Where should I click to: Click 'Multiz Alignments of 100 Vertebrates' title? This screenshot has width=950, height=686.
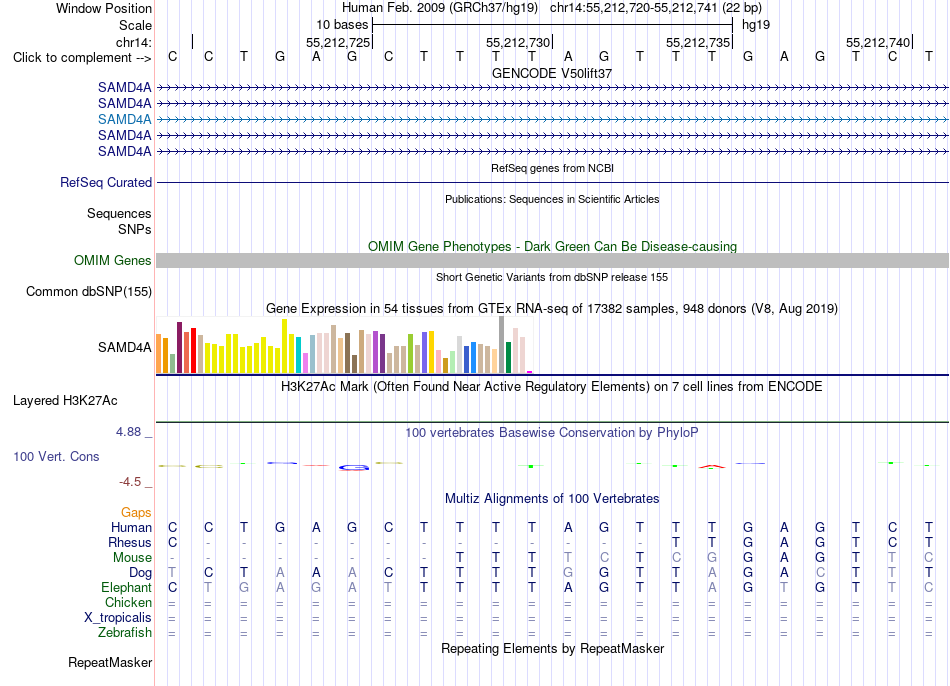552,499
